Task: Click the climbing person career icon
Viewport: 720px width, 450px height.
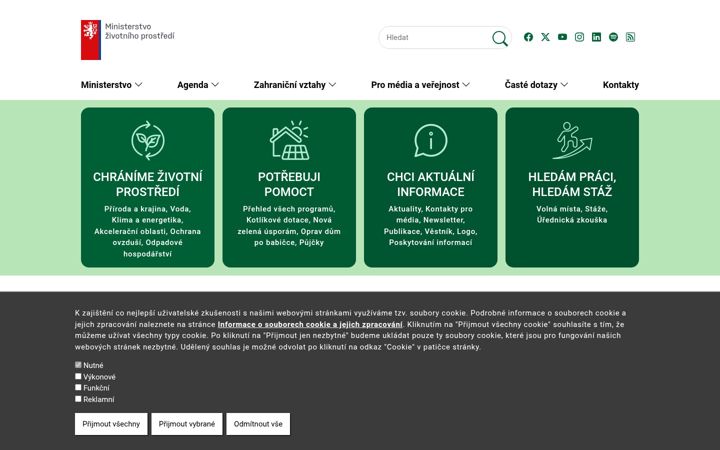Action: pyautogui.click(x=572, y=141)
